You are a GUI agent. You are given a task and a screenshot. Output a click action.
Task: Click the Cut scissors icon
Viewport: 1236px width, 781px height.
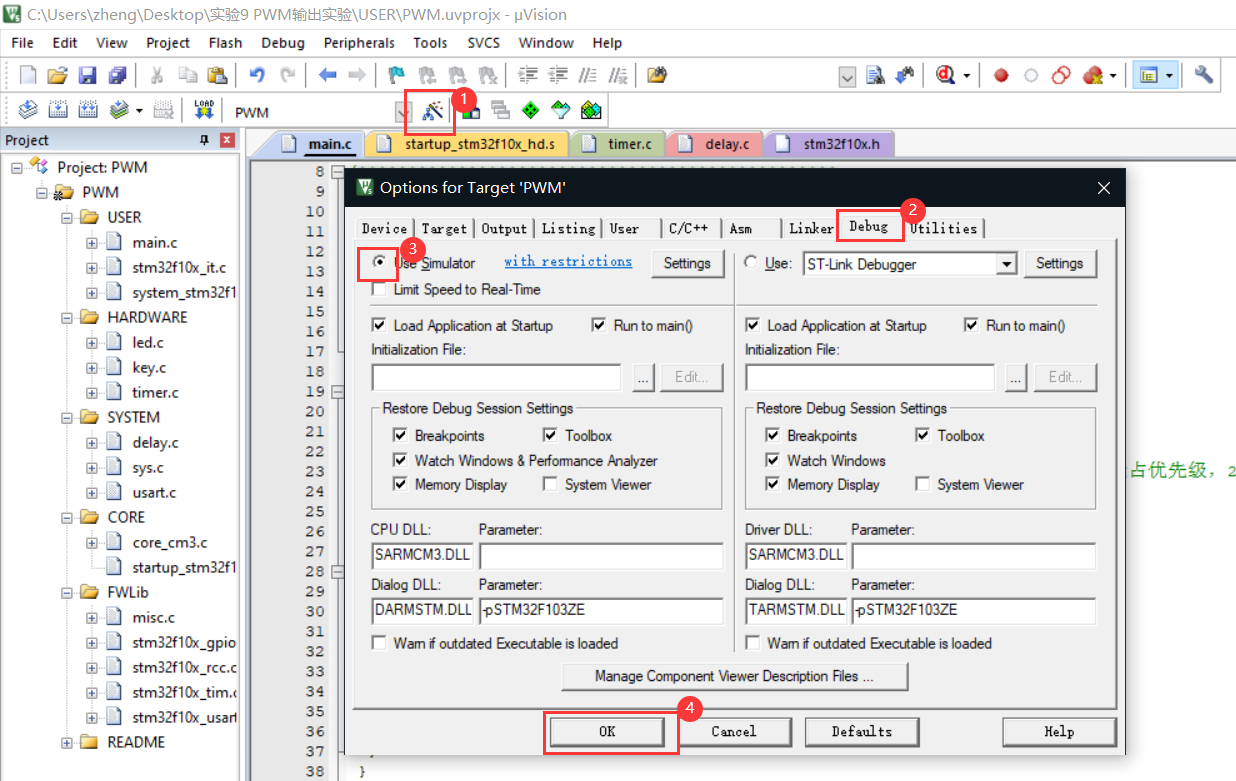[157, 75]
